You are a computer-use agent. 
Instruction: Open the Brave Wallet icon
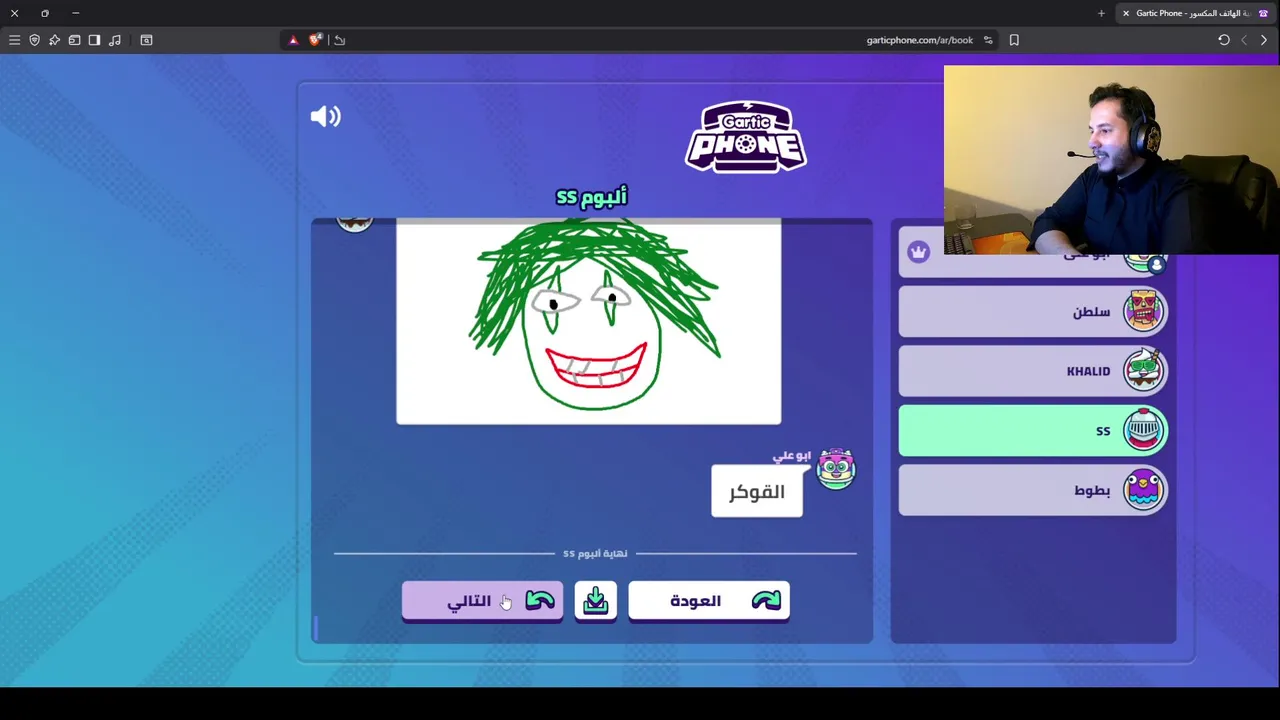click(x=74, y=40)
